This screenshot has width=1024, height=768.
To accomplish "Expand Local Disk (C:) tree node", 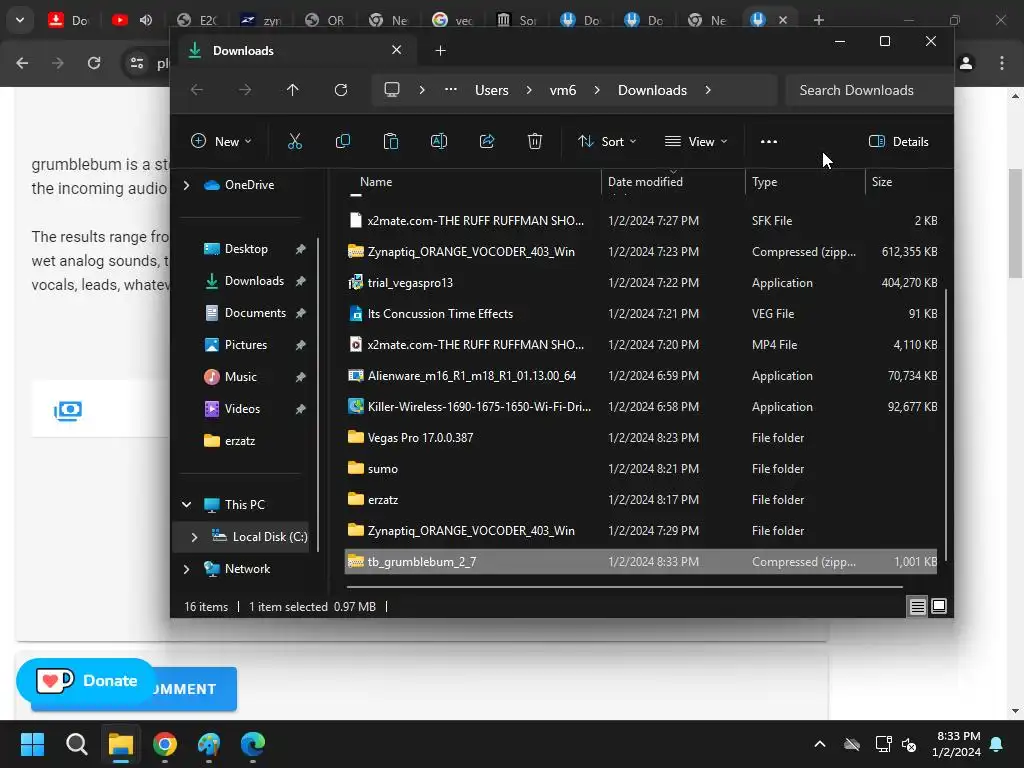I will (x=194, y=537).
